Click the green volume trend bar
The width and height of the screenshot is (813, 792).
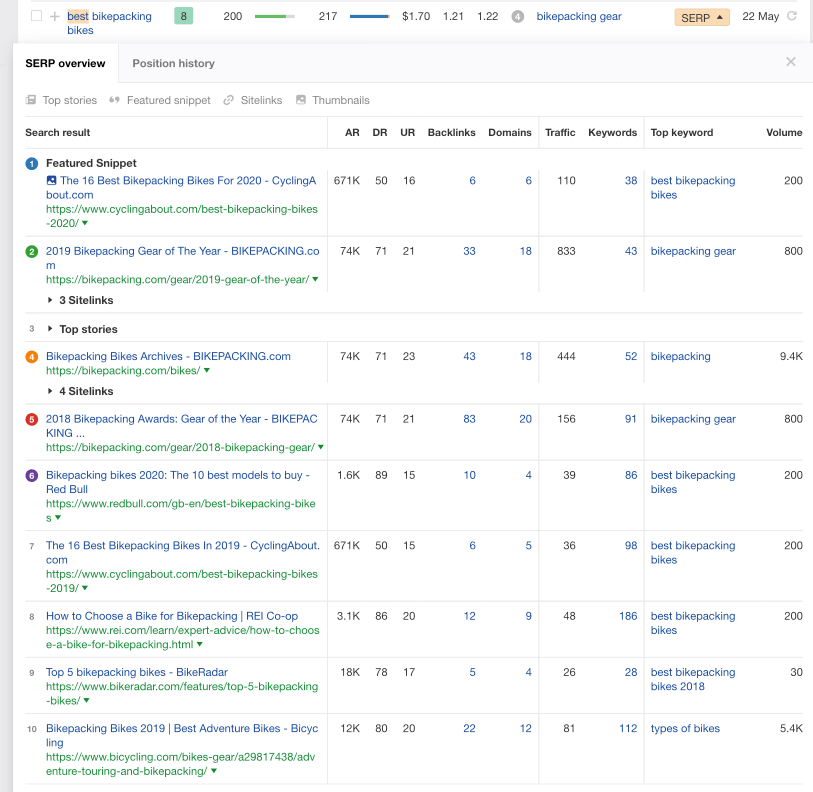(274, 17)
